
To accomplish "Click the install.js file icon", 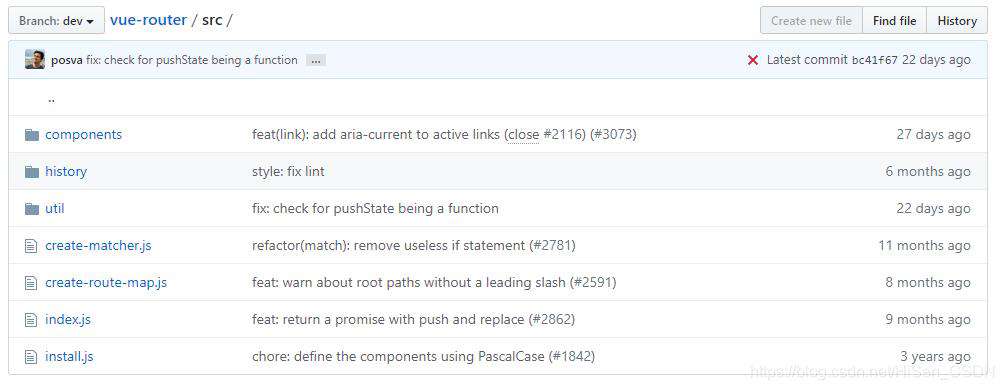I will coord(31,357).
